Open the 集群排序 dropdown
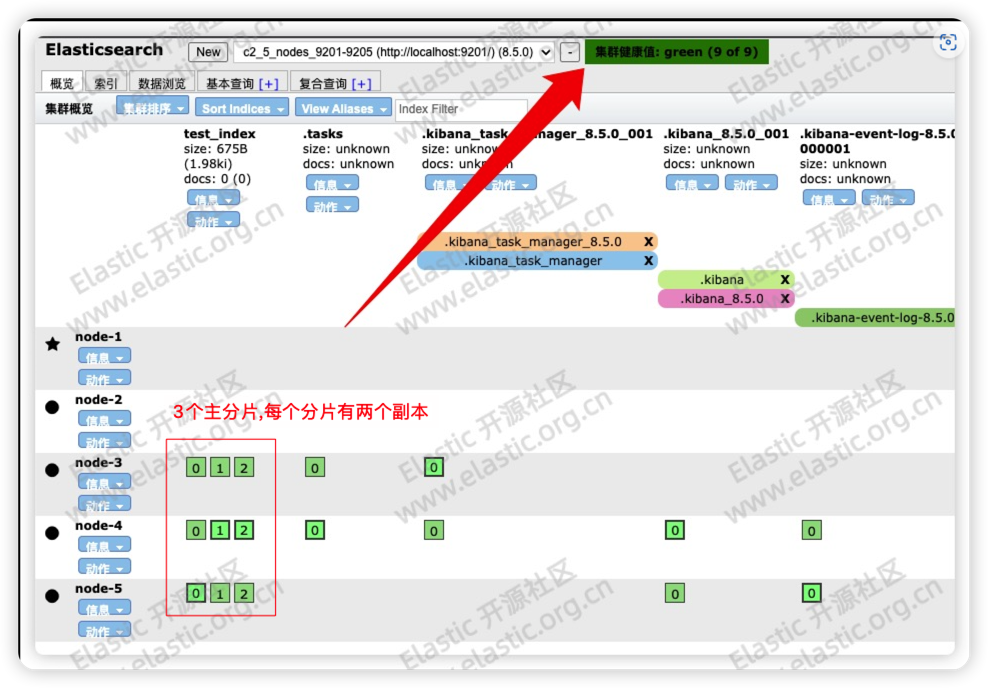The image size is (988, 688). coord(152,107)
